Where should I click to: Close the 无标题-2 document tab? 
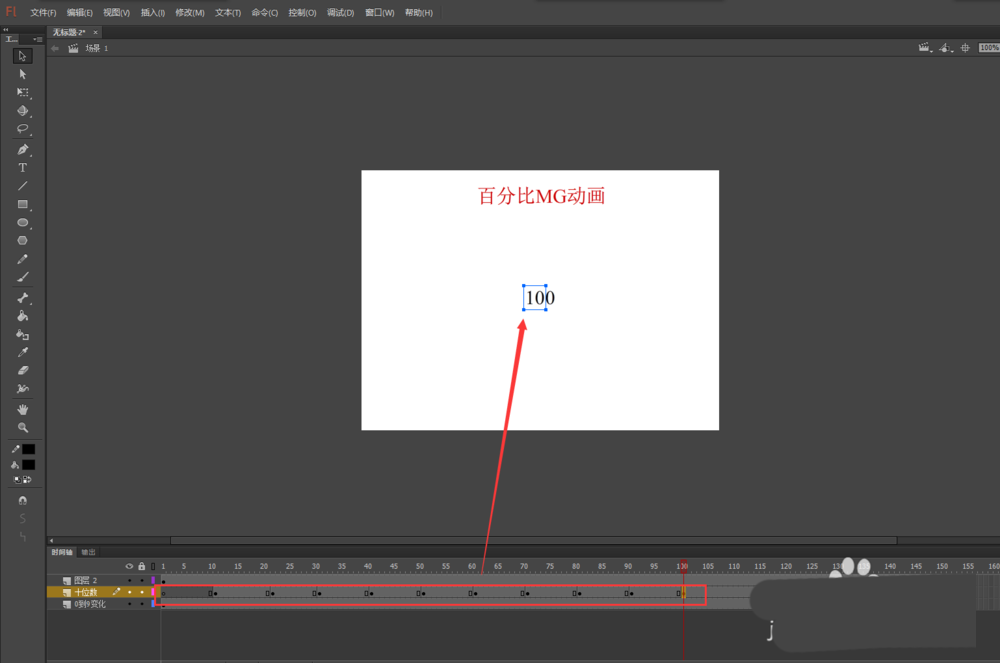pyautogui.click(x=96, y=32)
